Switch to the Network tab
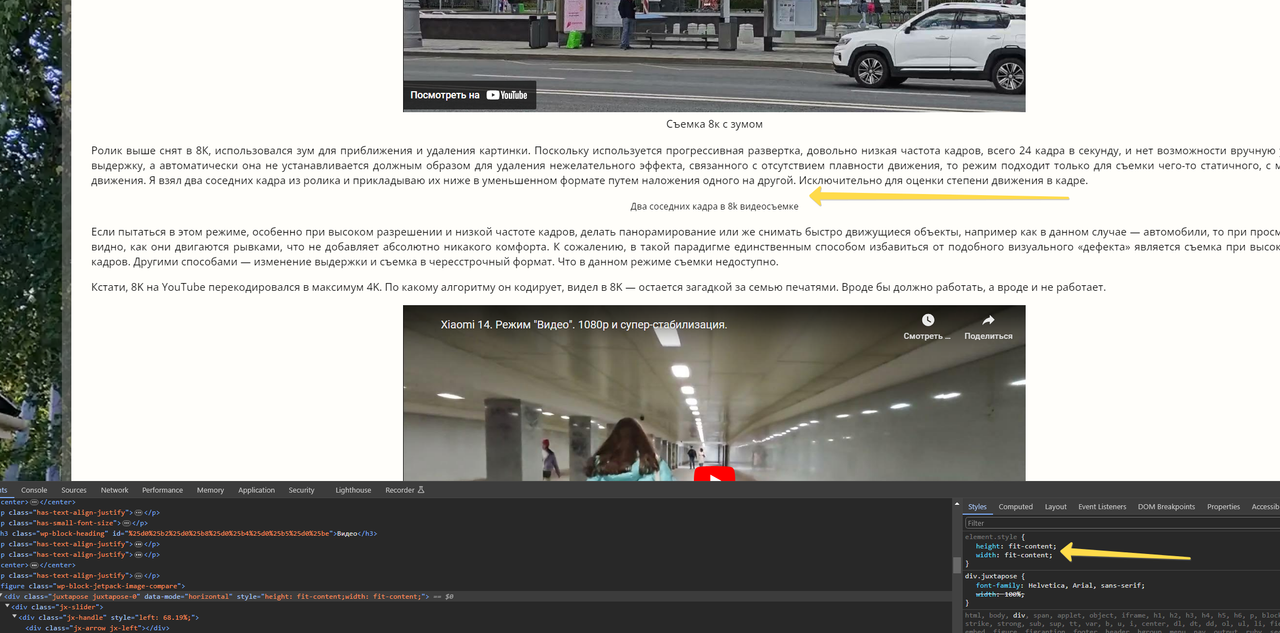Viewport: 1280px width, 633px height. pyautogui.click(x=114, y=490)
